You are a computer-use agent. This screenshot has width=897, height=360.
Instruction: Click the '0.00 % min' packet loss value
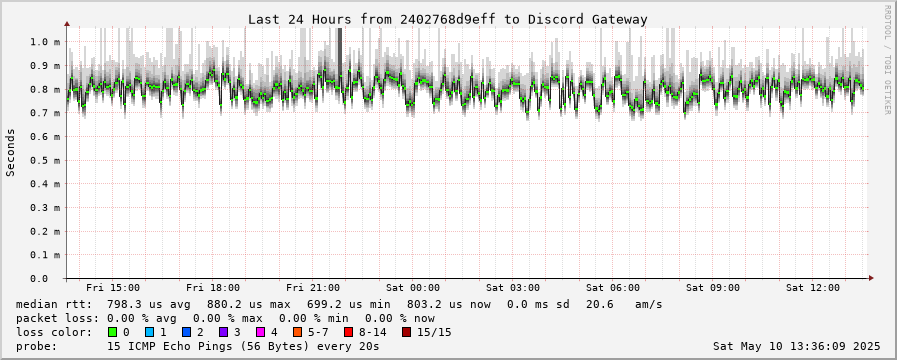coord(313,318)
